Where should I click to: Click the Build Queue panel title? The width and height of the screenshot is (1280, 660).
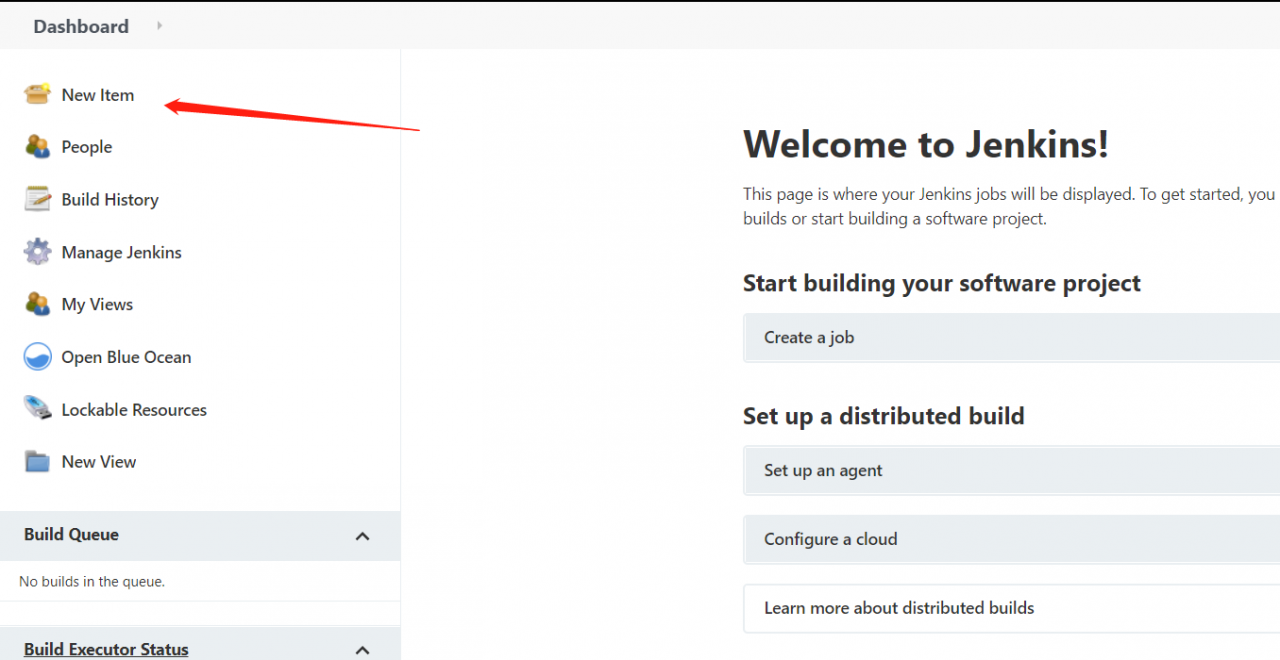[71, 535]
